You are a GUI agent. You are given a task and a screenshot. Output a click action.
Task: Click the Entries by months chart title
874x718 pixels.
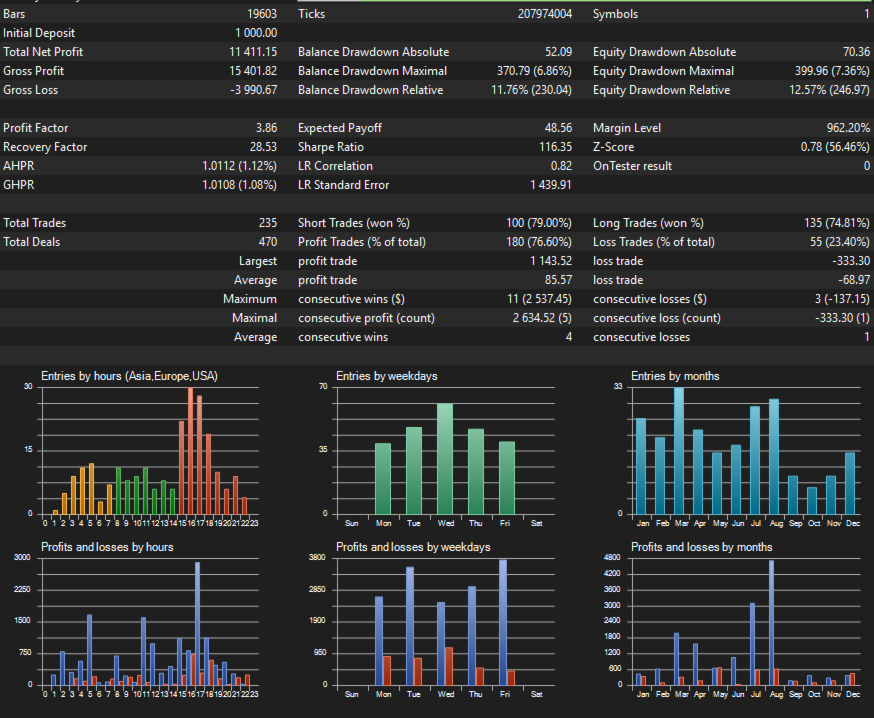[675, 376]
